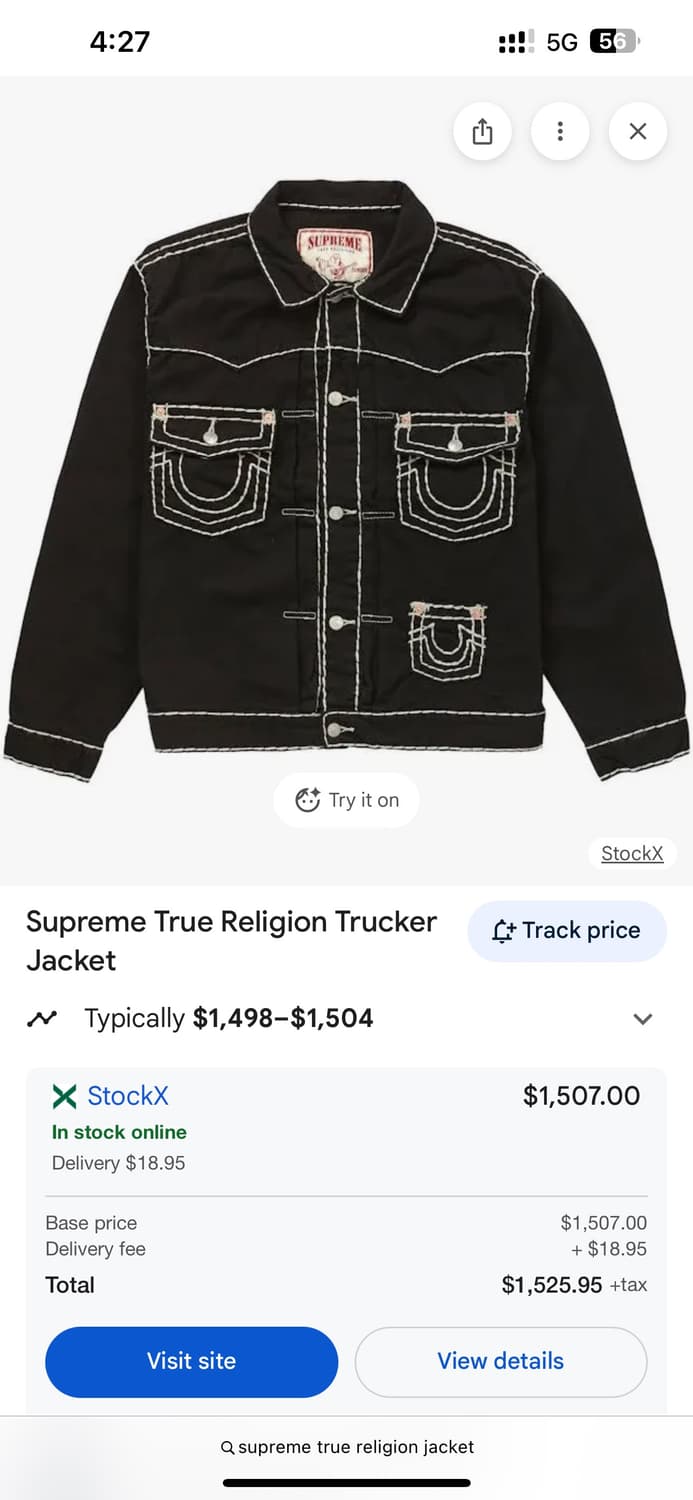
Task: Tap the jacket product image
Action: (346, 470)
